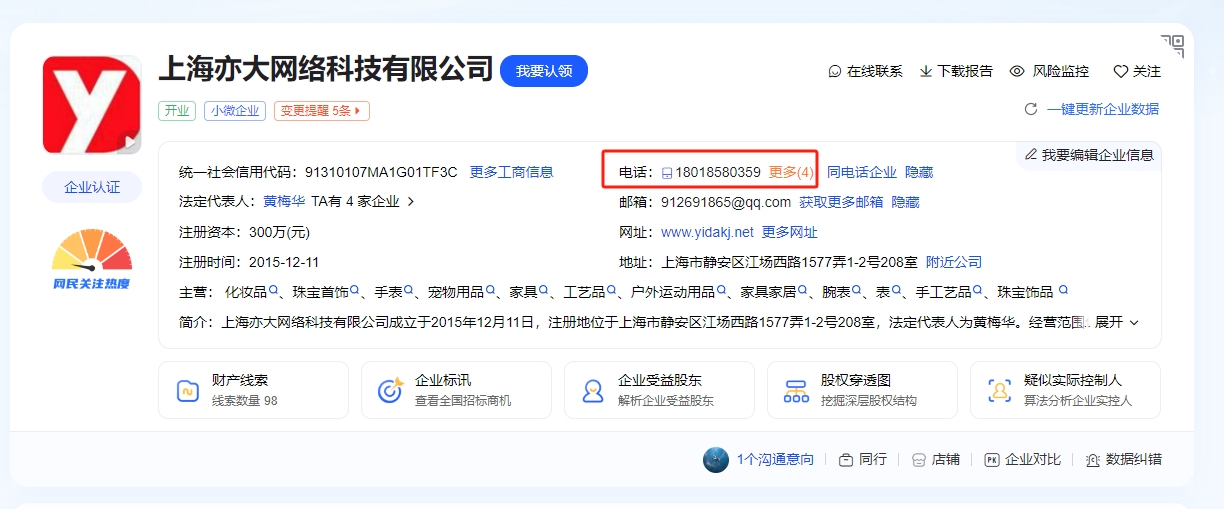The width and height of the screenshot is (1224, 509).
Task: Open the 更多工商信息 link
Action: [511, 172]
